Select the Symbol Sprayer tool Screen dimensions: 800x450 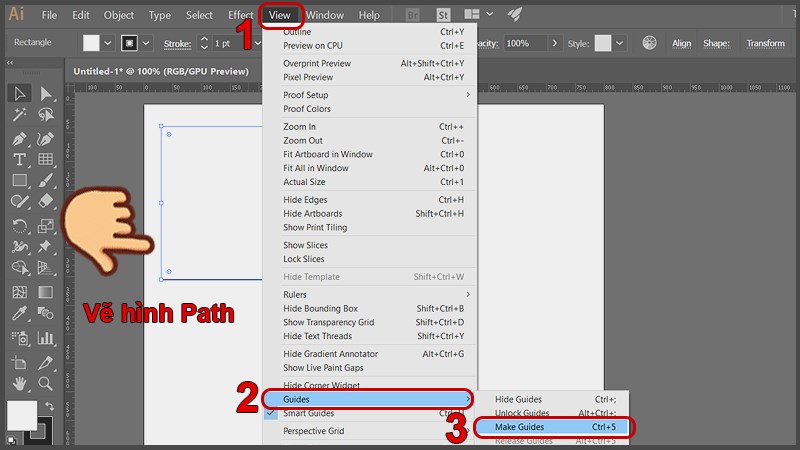[19, 338]
